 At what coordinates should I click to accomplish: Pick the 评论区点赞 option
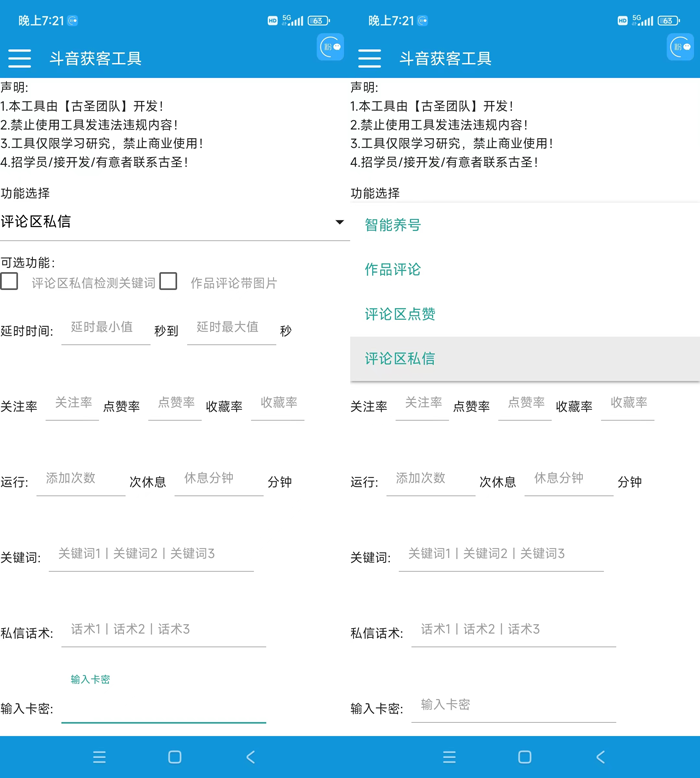(400, 314)
